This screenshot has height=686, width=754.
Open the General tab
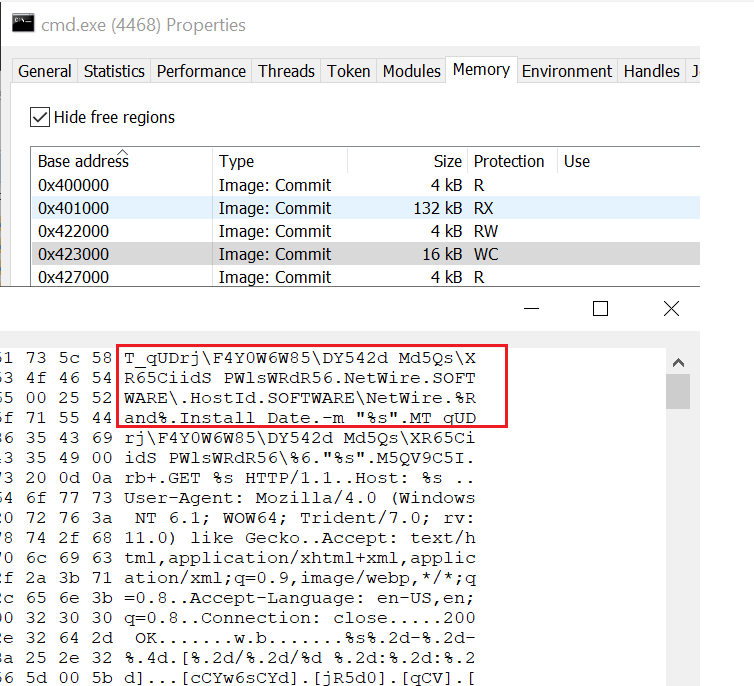44,71
